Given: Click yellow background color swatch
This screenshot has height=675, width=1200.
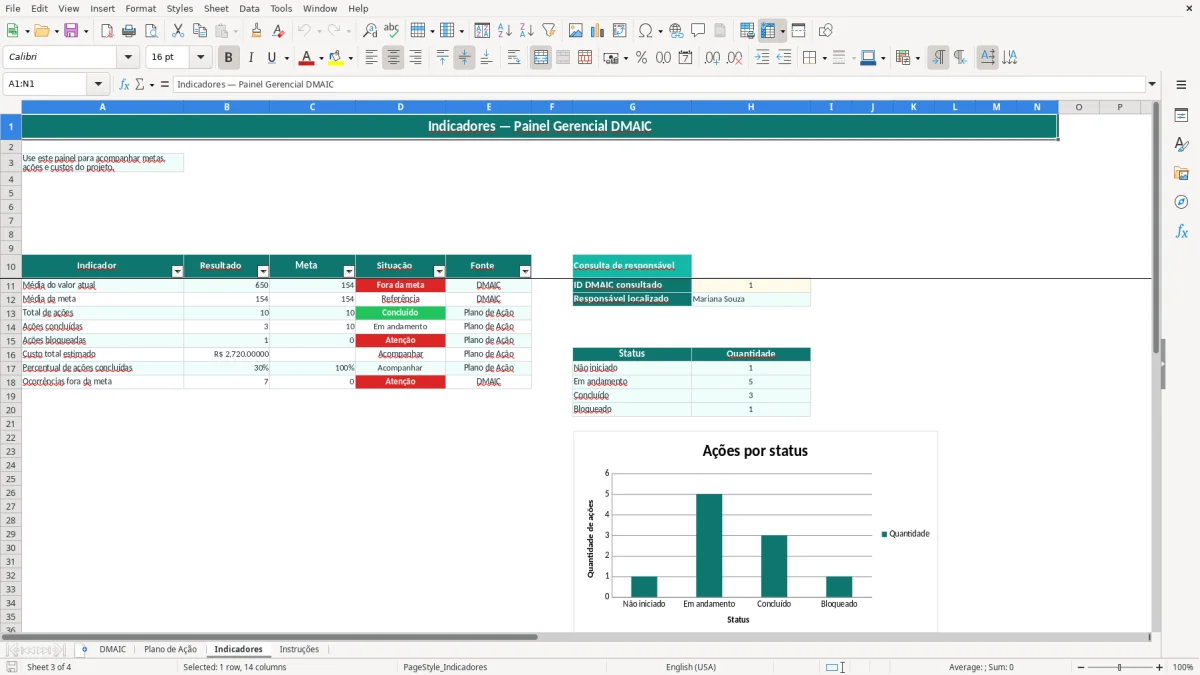Looking at the screenshot, I should 336,58.
